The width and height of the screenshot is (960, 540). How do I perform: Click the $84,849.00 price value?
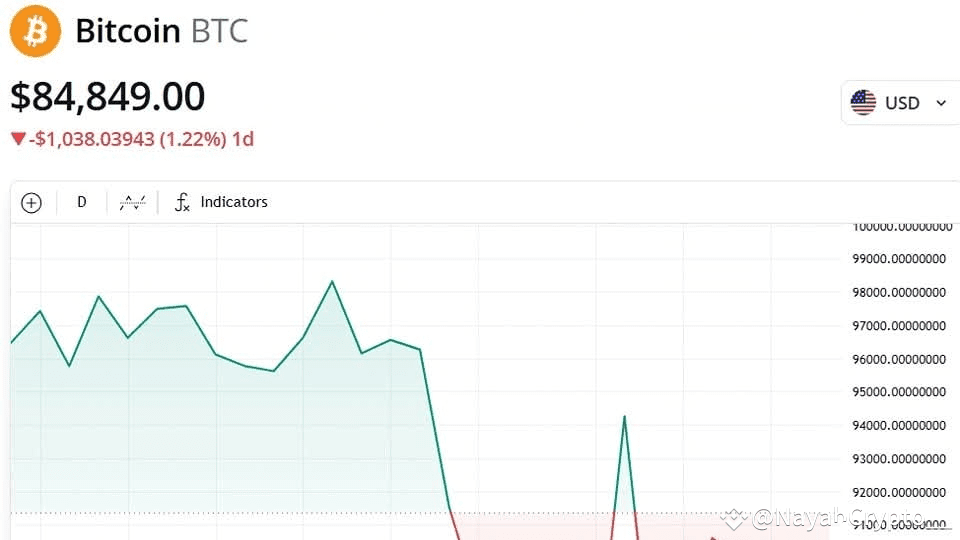tap(108, 97)
